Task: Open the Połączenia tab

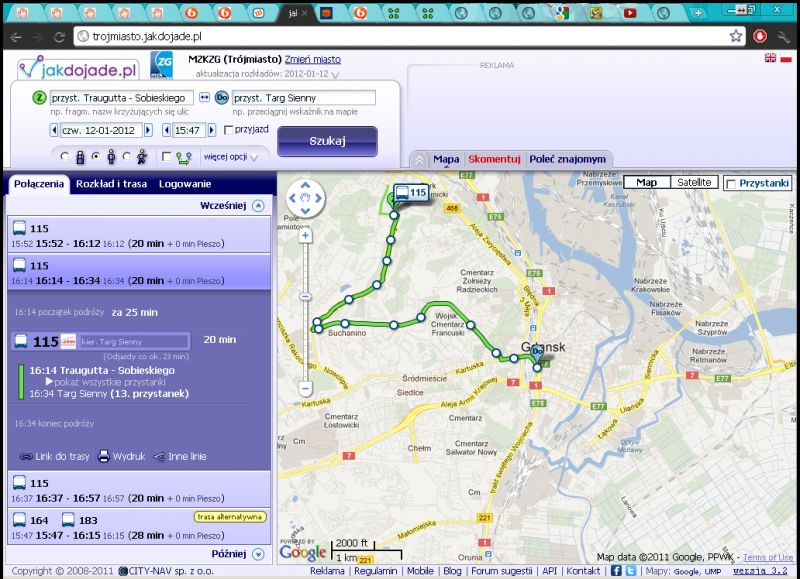Action: click(39, 184)
